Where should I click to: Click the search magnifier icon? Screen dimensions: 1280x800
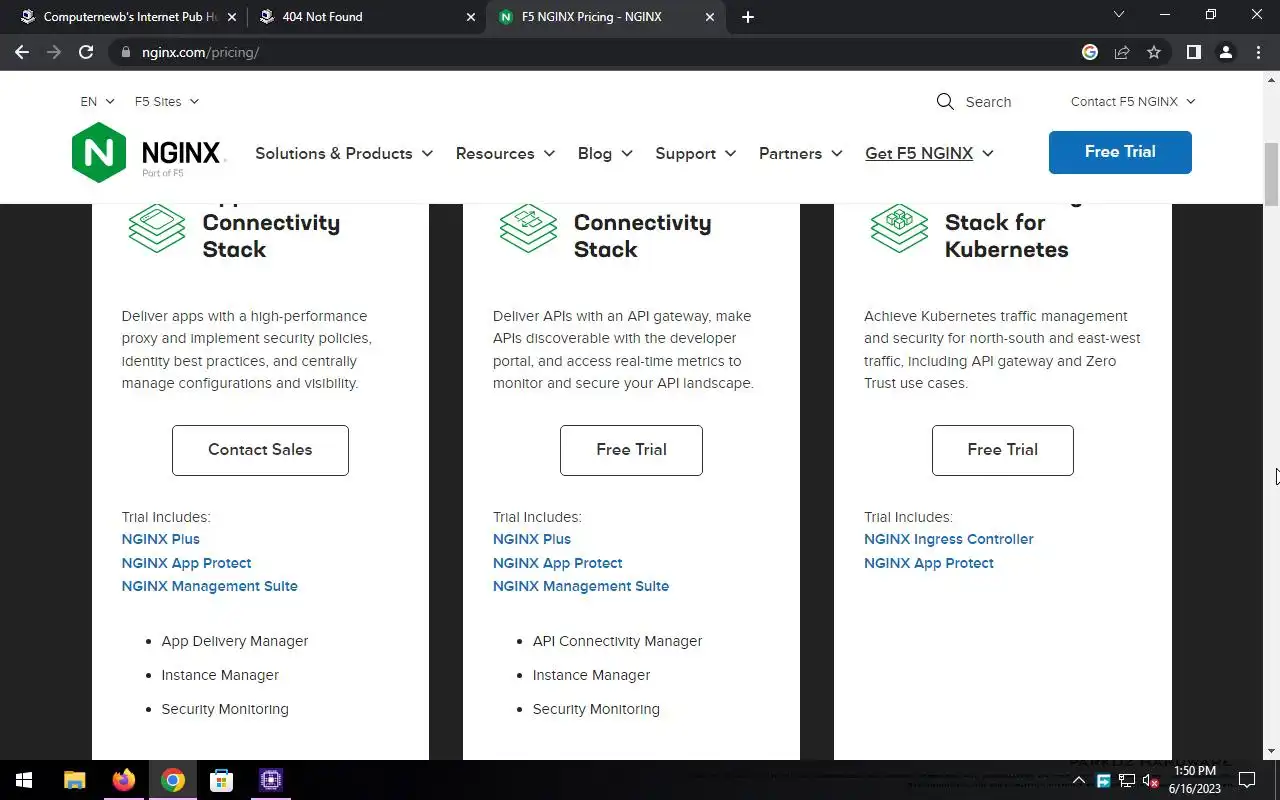click(x=945, y=101)
